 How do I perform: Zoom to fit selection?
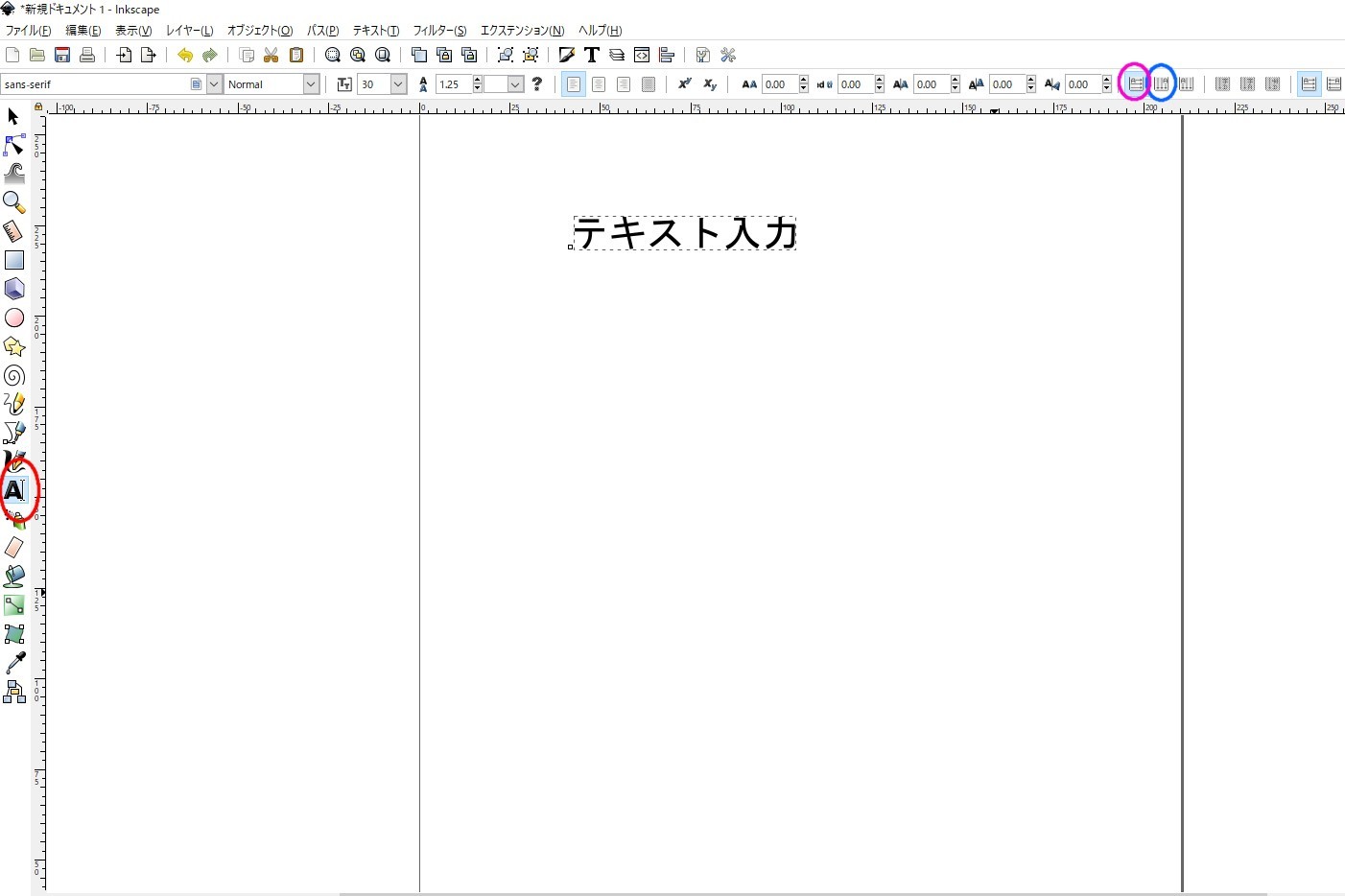pyautogui.click(x=333, y=56)
